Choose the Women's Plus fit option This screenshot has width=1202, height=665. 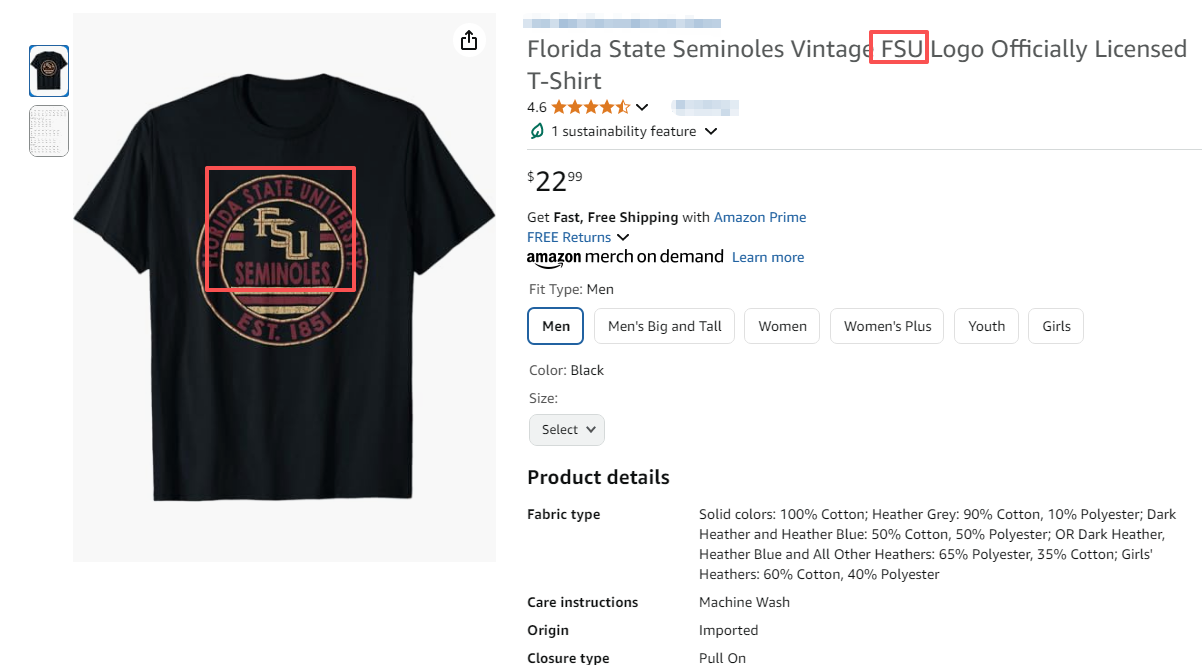887,326
